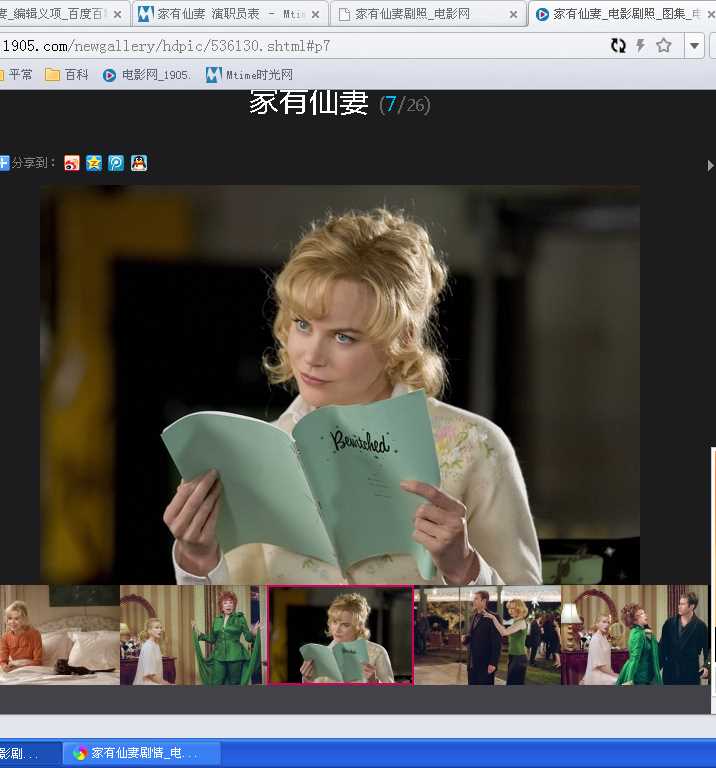Open the Mtime时光网 bookmark
The width and height of the screenshot is (716, 768).
click(249, 75)
